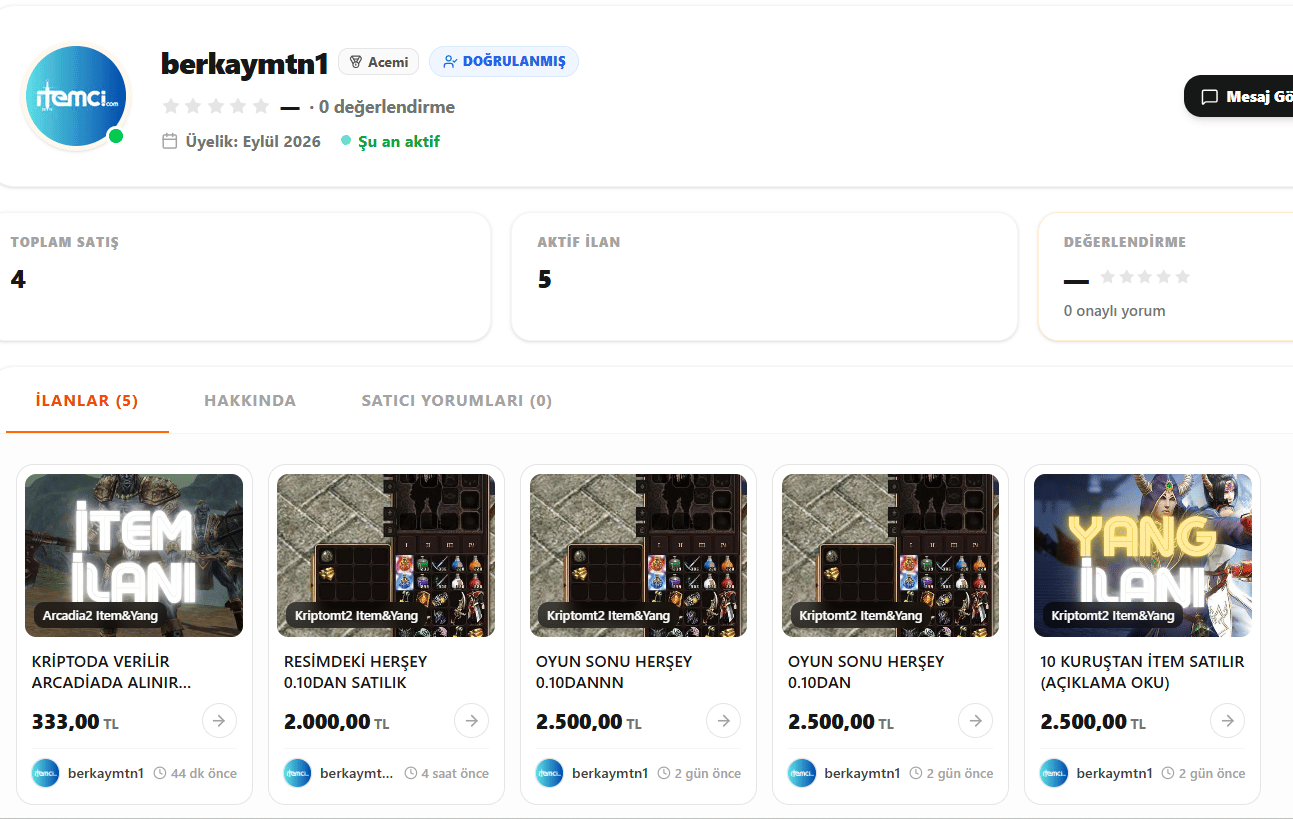Viewport: 1293px width, 819px height.
Task: Click the Acemi rank badge
Action: pos(378,62)
